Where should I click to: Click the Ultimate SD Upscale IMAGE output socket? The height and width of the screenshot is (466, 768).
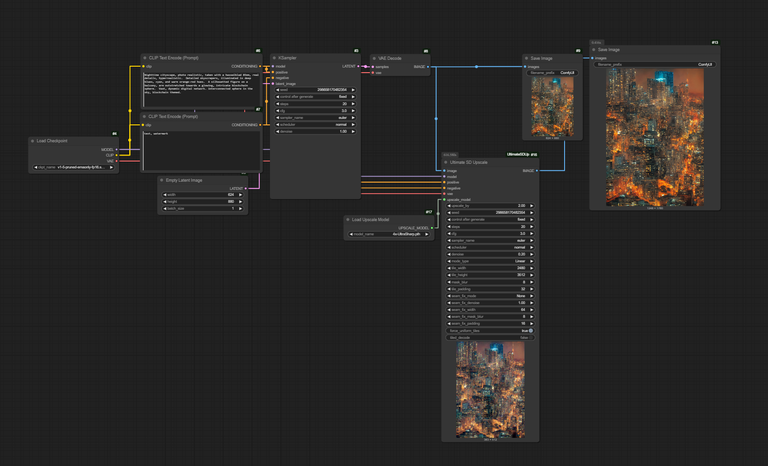537,171
